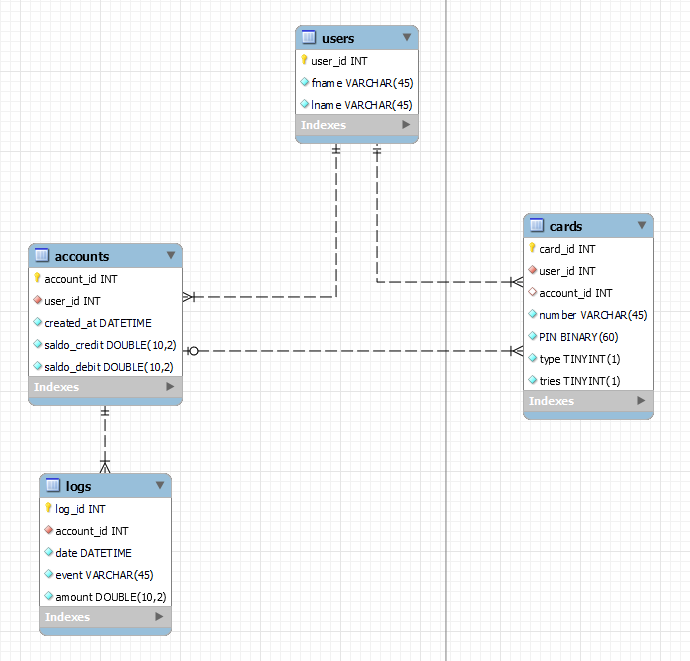
Task: Click the account_id hollow diamond in cards
Action: 532,292
